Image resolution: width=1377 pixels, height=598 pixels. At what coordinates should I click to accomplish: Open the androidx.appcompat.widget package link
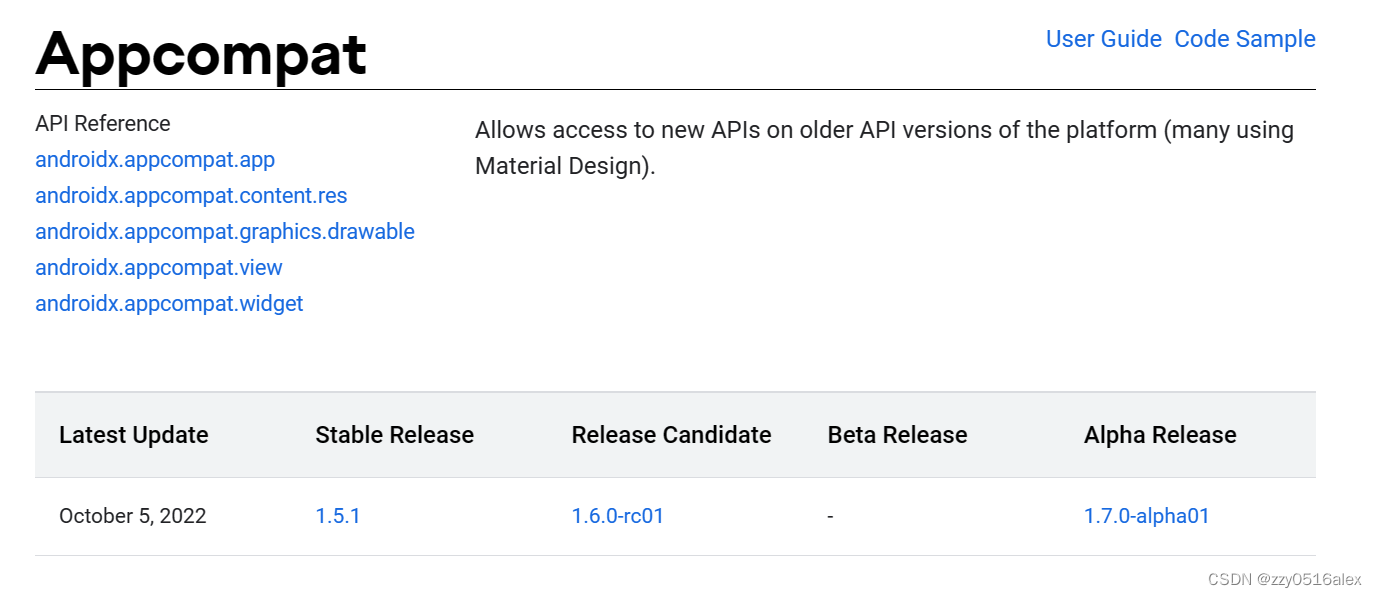(169, 304)
